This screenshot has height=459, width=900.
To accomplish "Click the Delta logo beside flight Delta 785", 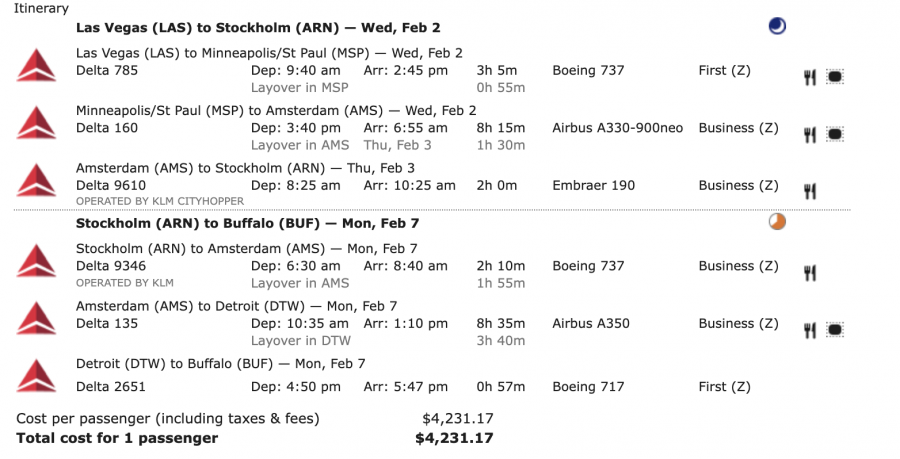I will [36, 67].
